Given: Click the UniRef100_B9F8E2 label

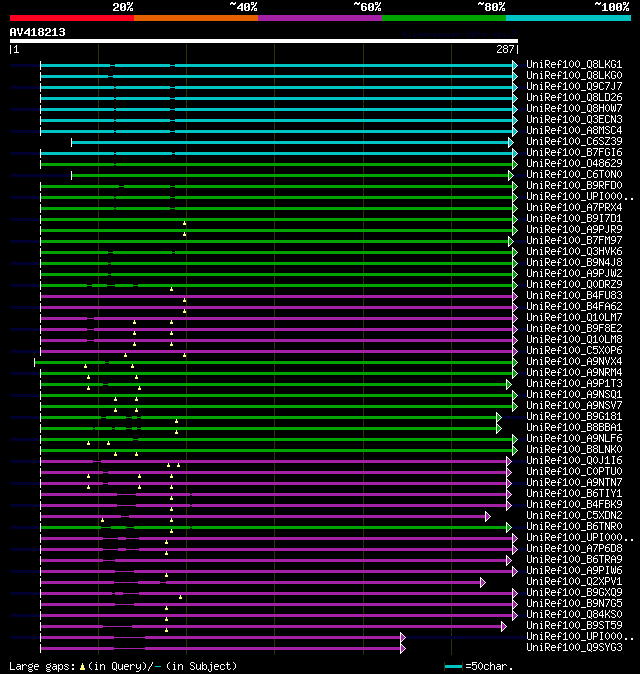Looking at the screenshot, I should click(574, 328).
